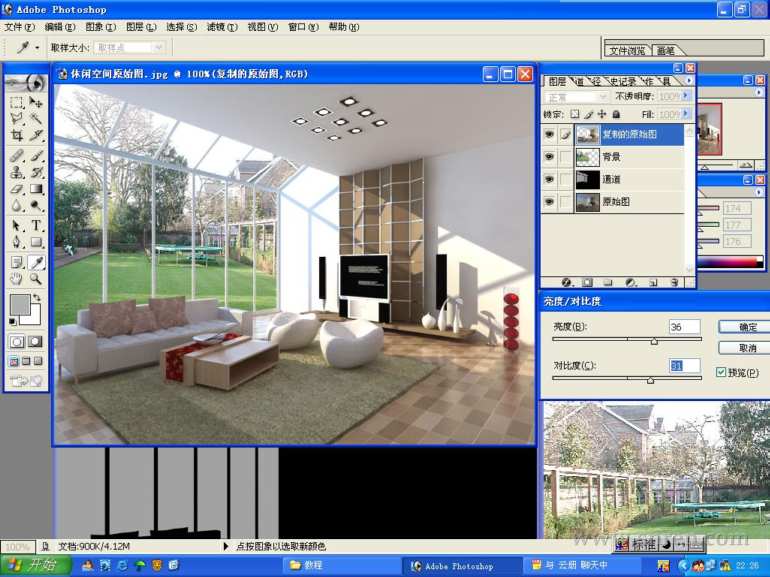Select the Hand tool
Image resolution: width=770 pixels, height=577 pixels.
click(17, 279)
